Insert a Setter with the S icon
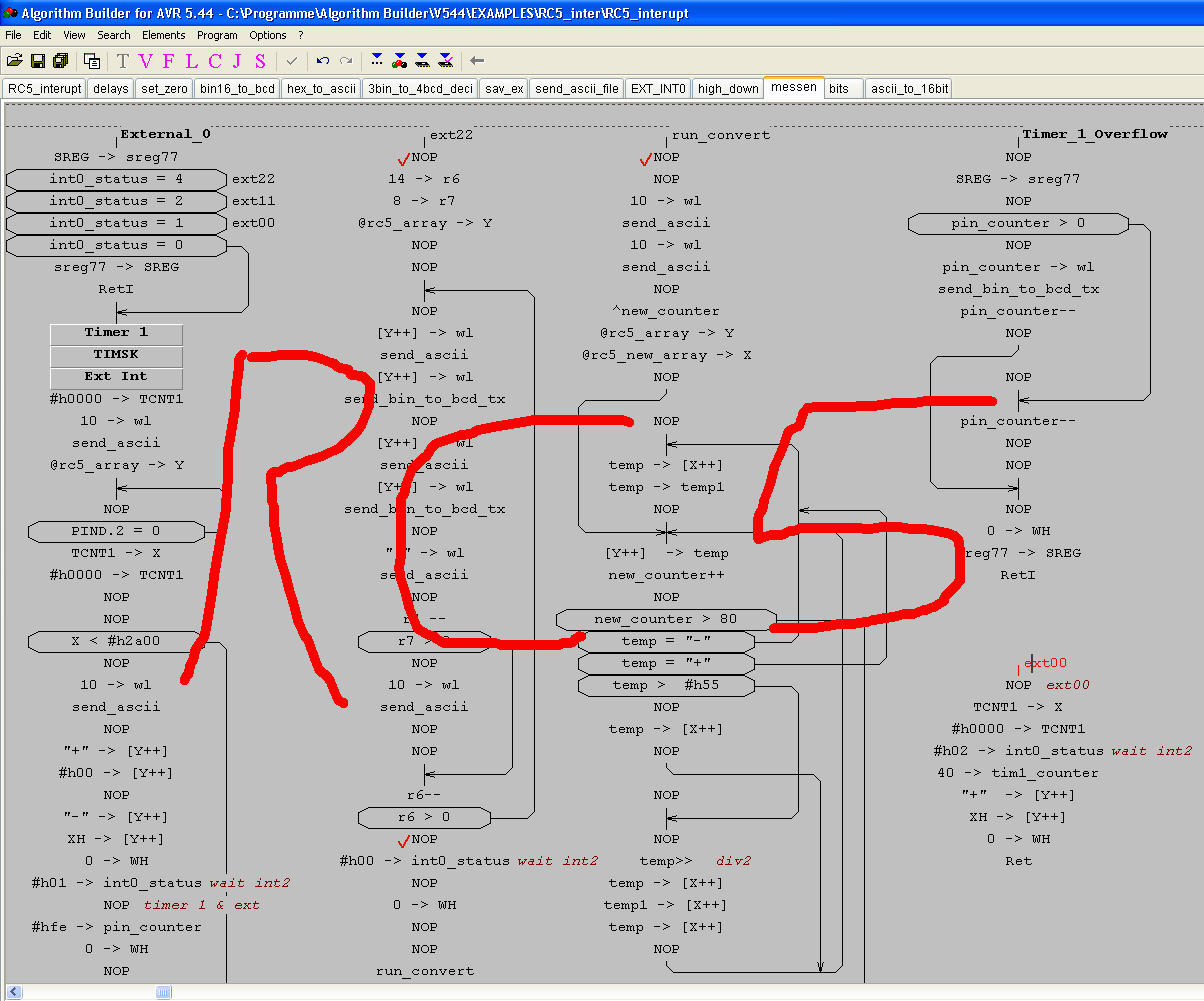Viewport: 1204px width, 1001px height. [260, 61]
